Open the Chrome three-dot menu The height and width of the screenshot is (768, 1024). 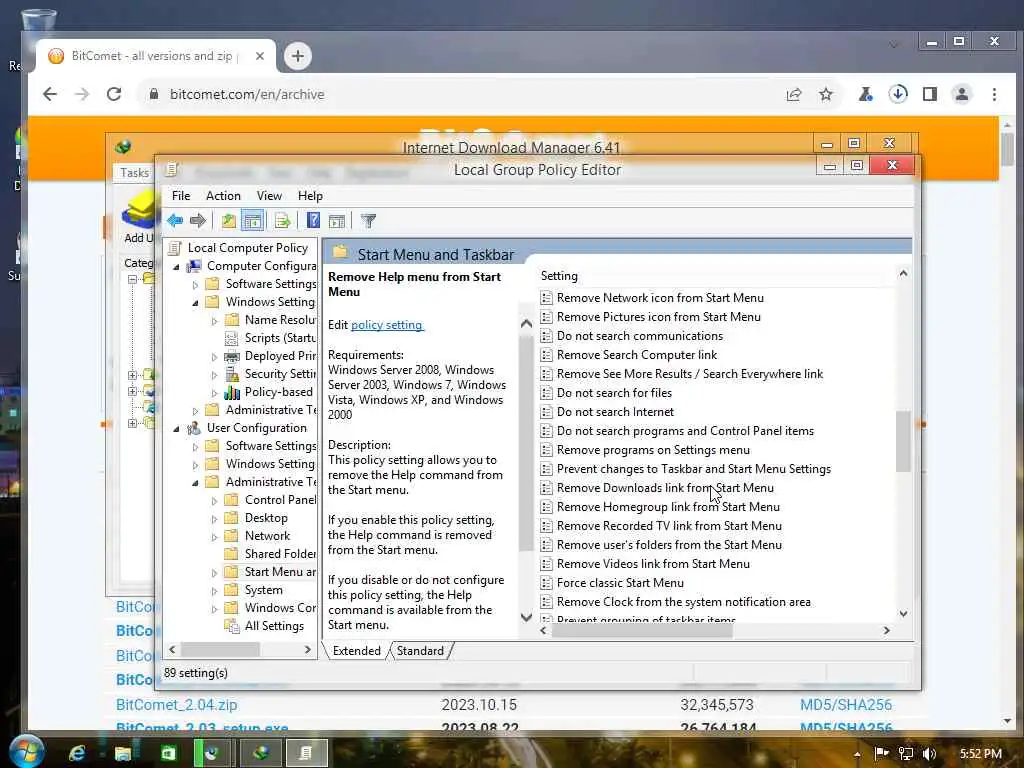click(x=994, y=95)
